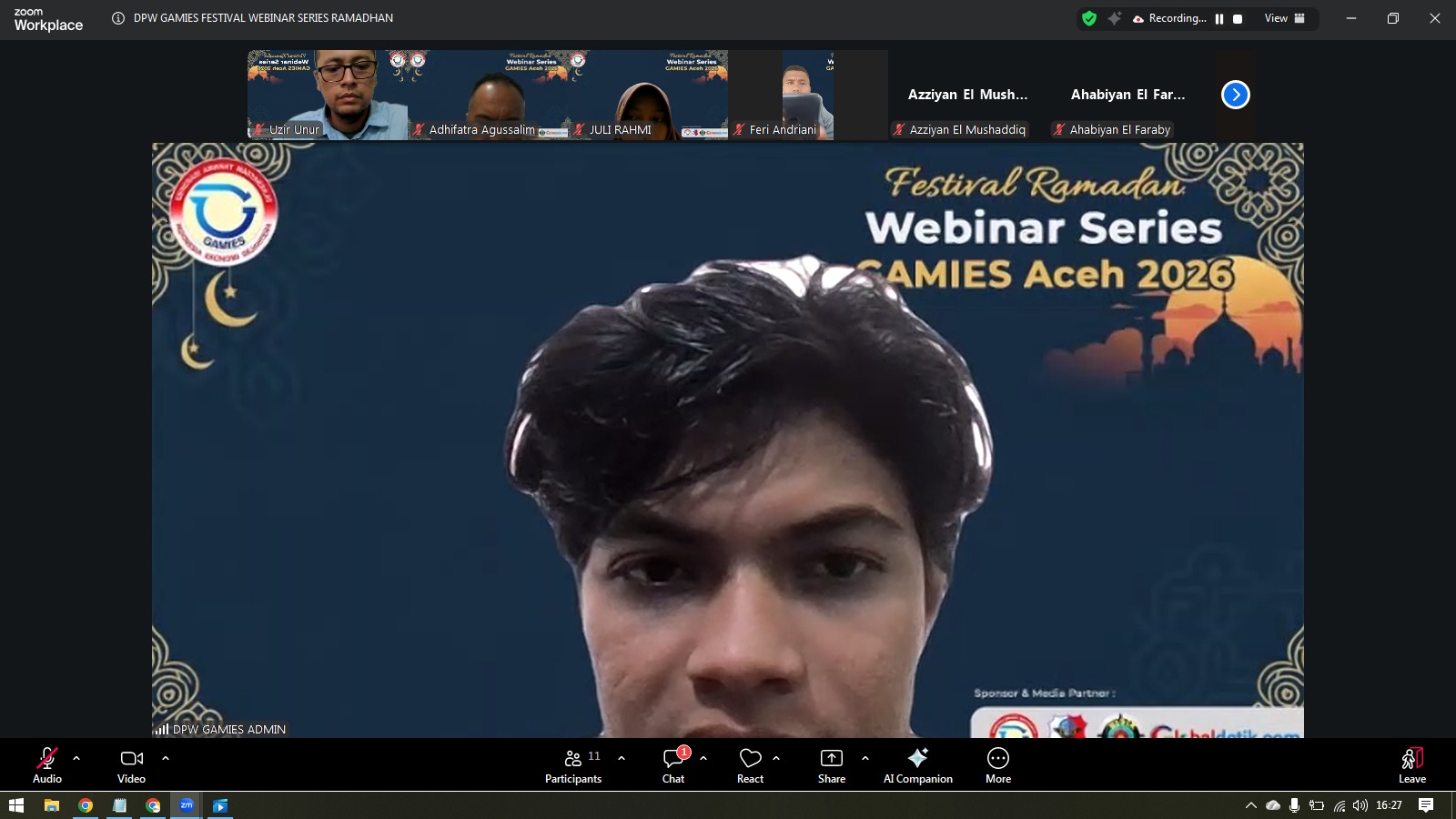Expand the audio options arrow

[76, 757]
